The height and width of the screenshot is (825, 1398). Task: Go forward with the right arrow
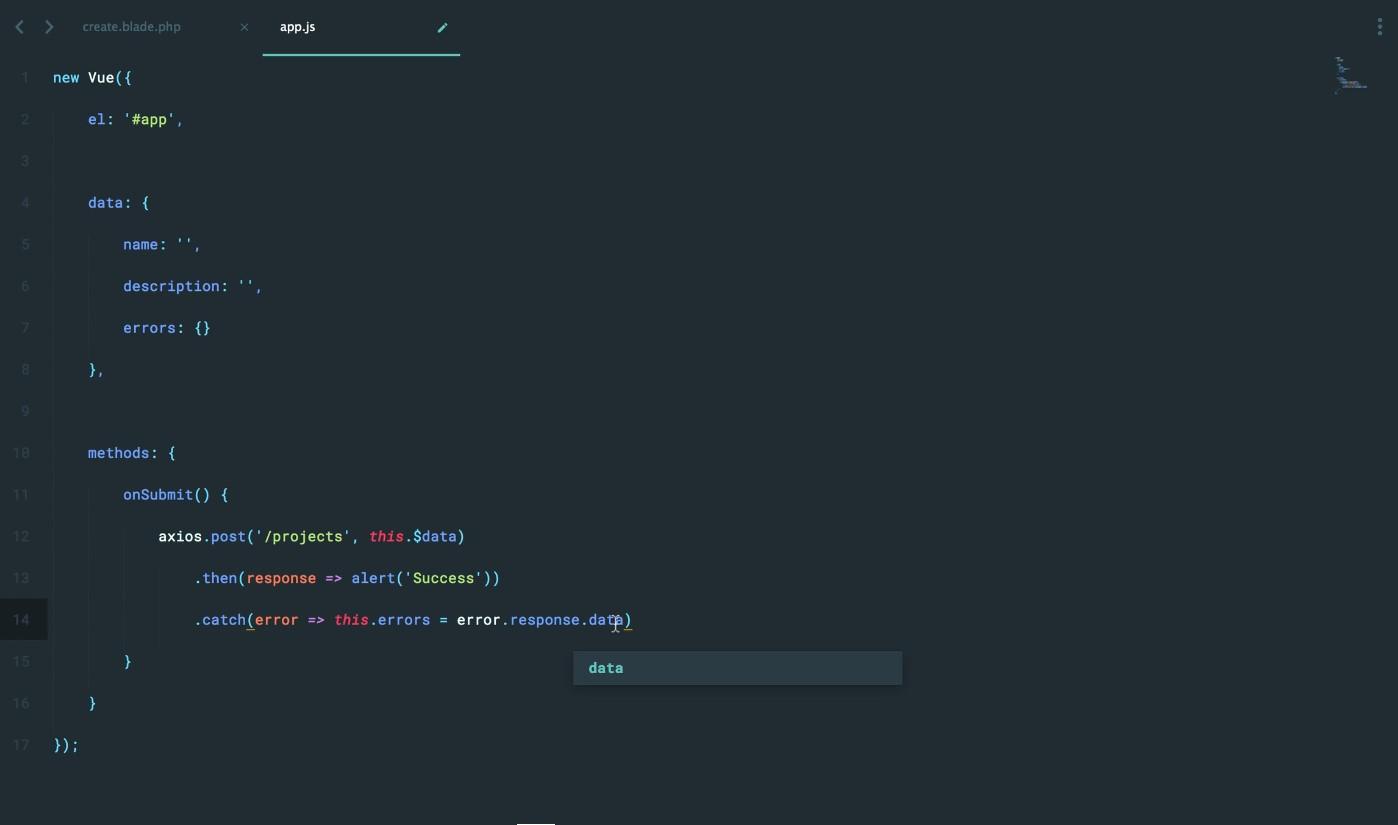[49, 27]
